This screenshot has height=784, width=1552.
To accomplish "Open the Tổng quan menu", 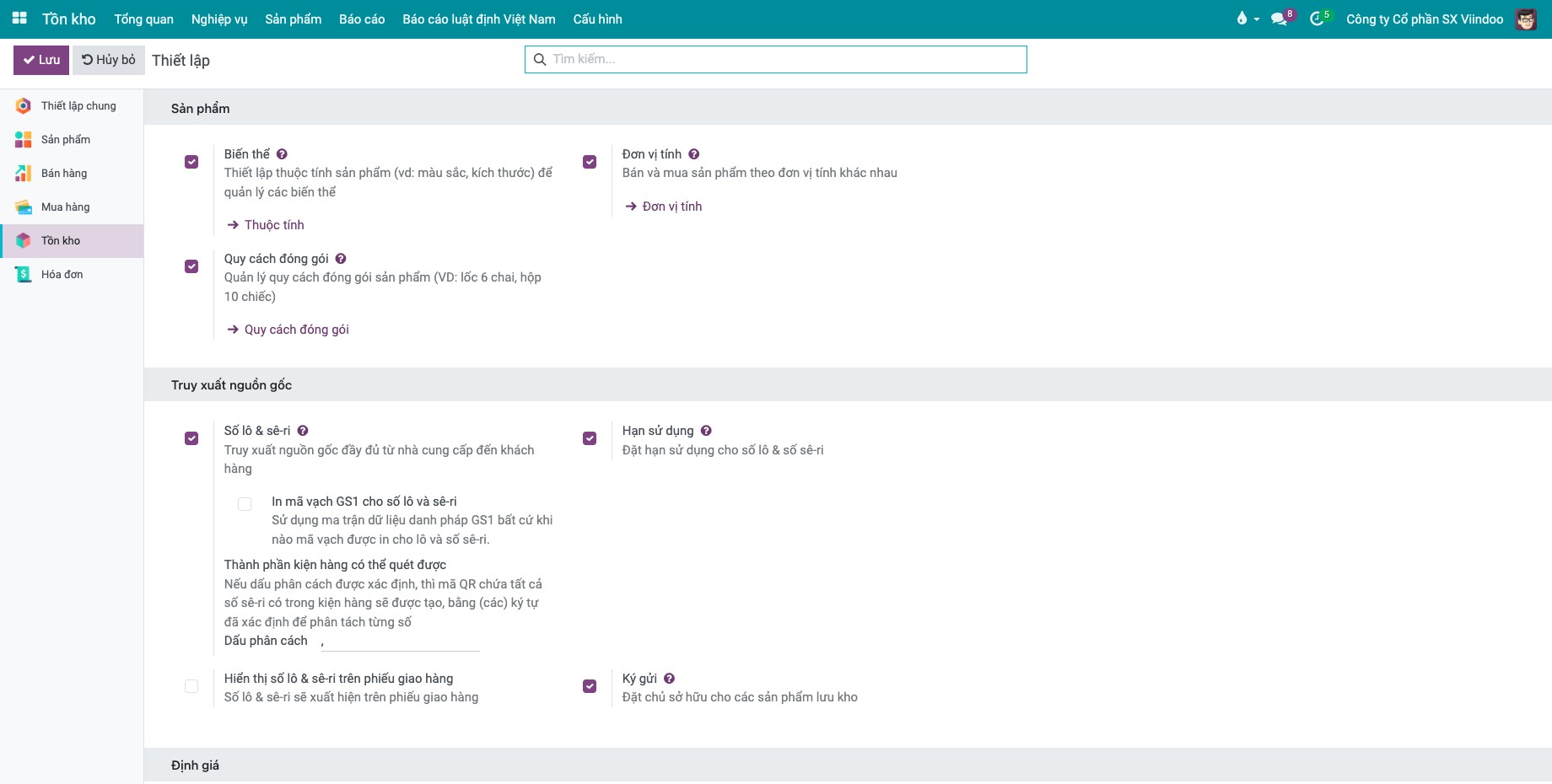I will [x=144, y=19].
